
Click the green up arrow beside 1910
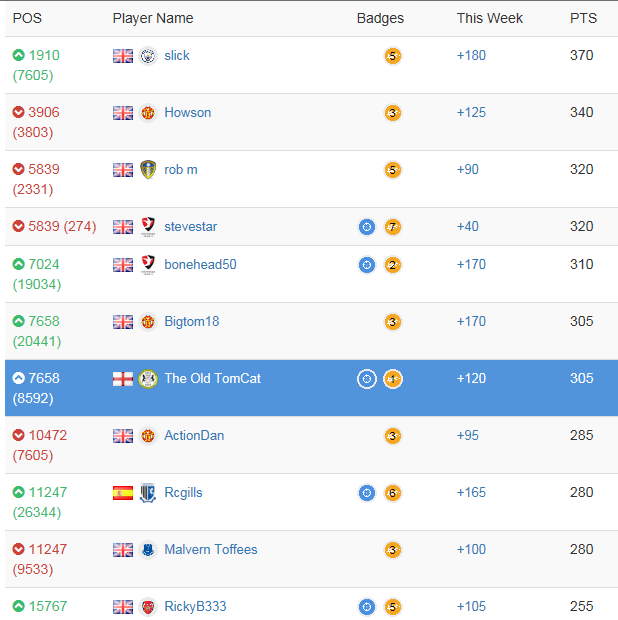click(x=18, y=55)
